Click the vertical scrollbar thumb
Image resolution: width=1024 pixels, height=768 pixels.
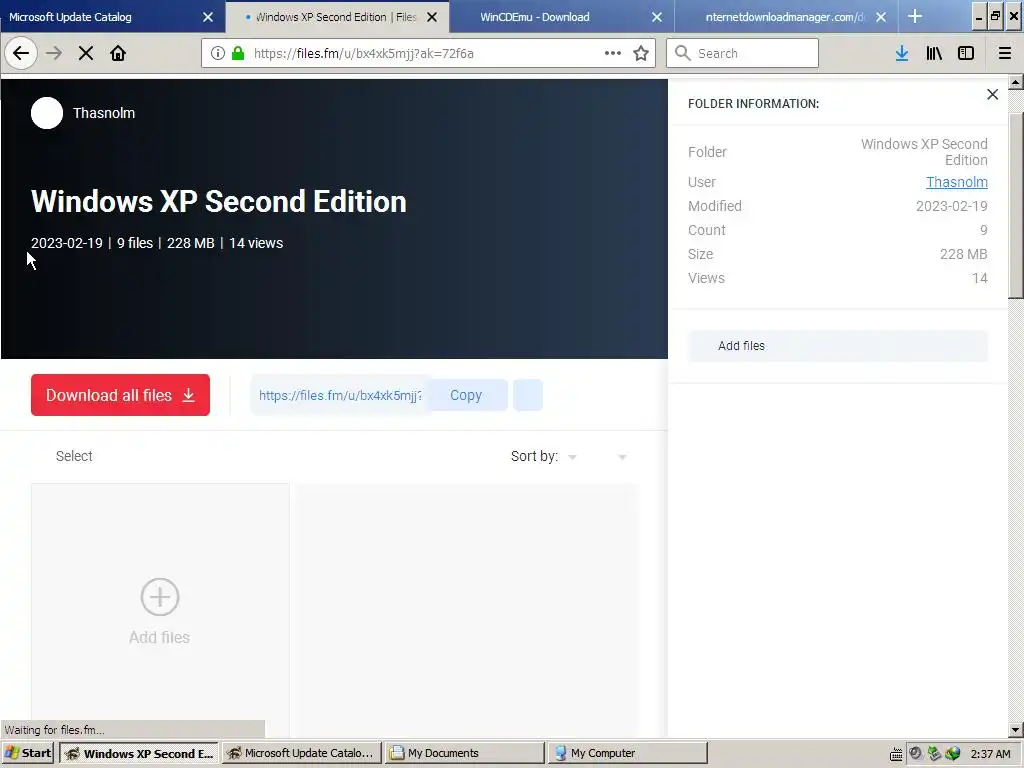[1016, 204]
